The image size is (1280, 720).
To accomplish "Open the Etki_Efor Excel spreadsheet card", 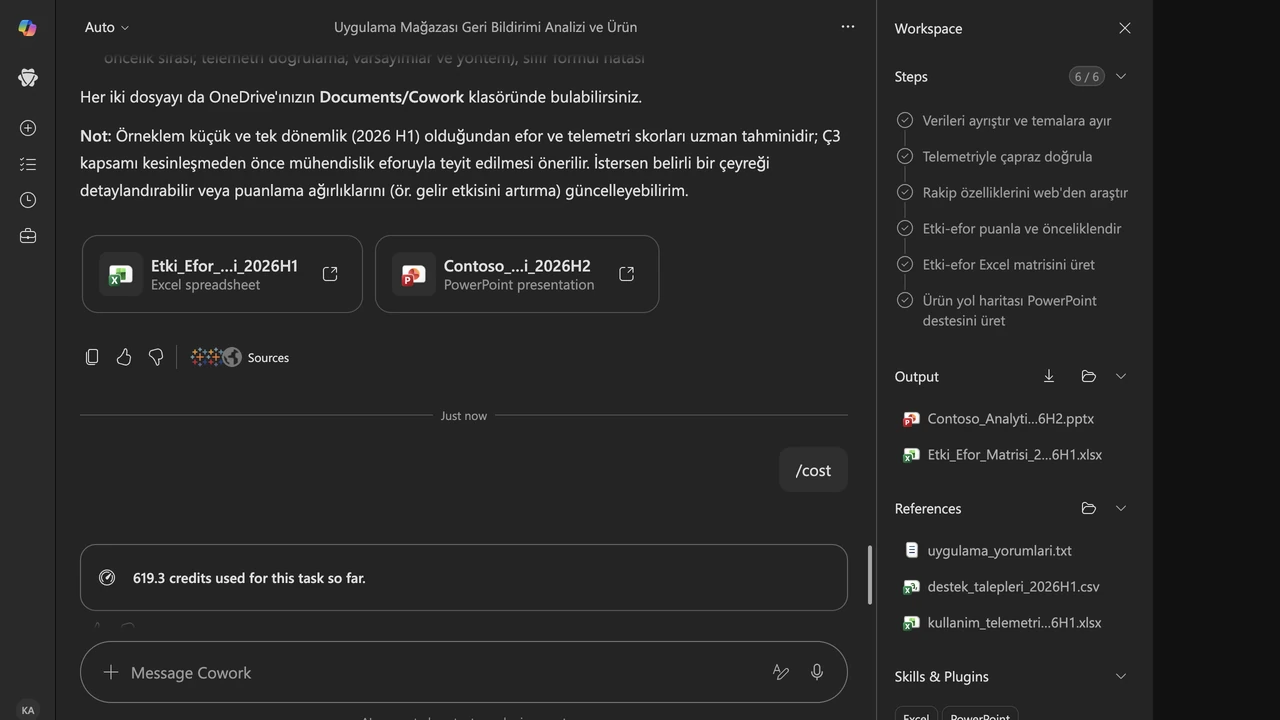I will [222, 274].
